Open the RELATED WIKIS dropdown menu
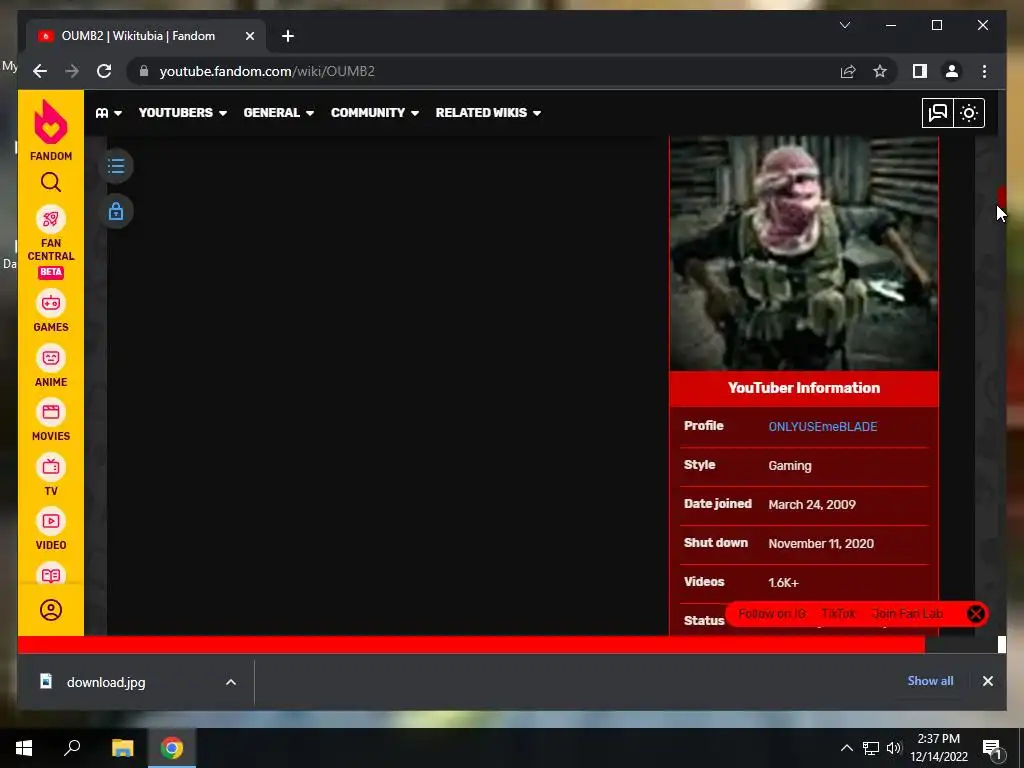The image size is (1024, 768). coord(488,113)
